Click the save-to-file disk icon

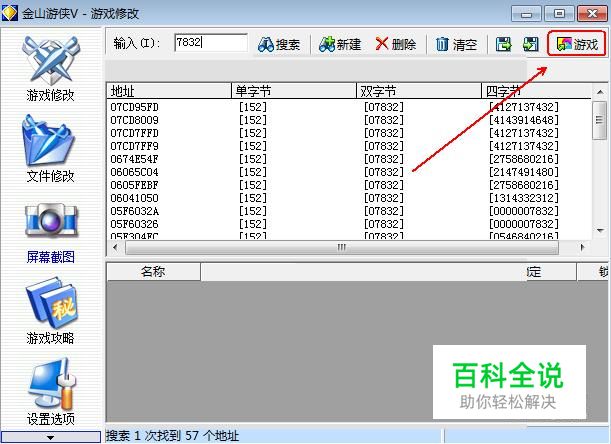pos(503,44)
